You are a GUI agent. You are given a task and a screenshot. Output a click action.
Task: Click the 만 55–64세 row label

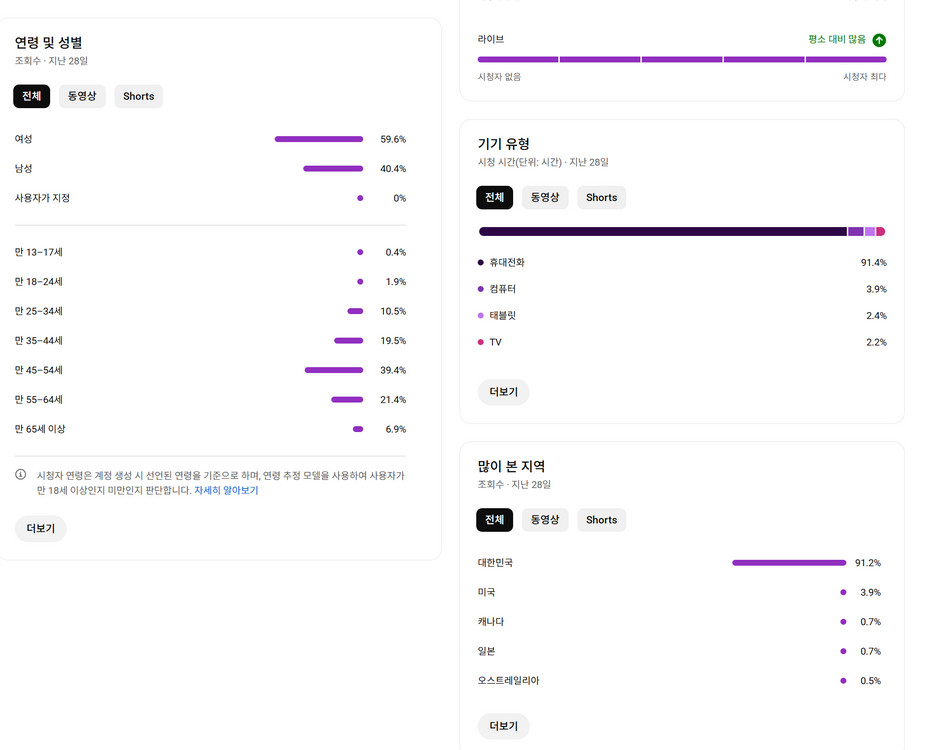pyautogui.click(x=39, y=399)
